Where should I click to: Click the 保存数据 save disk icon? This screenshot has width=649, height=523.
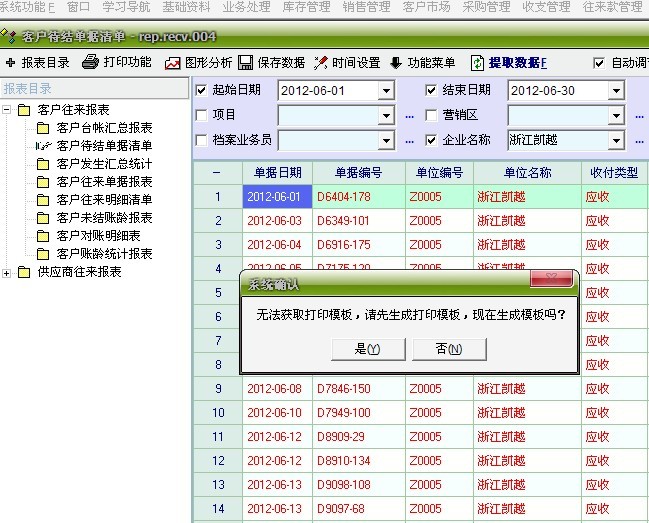(245, 62)
